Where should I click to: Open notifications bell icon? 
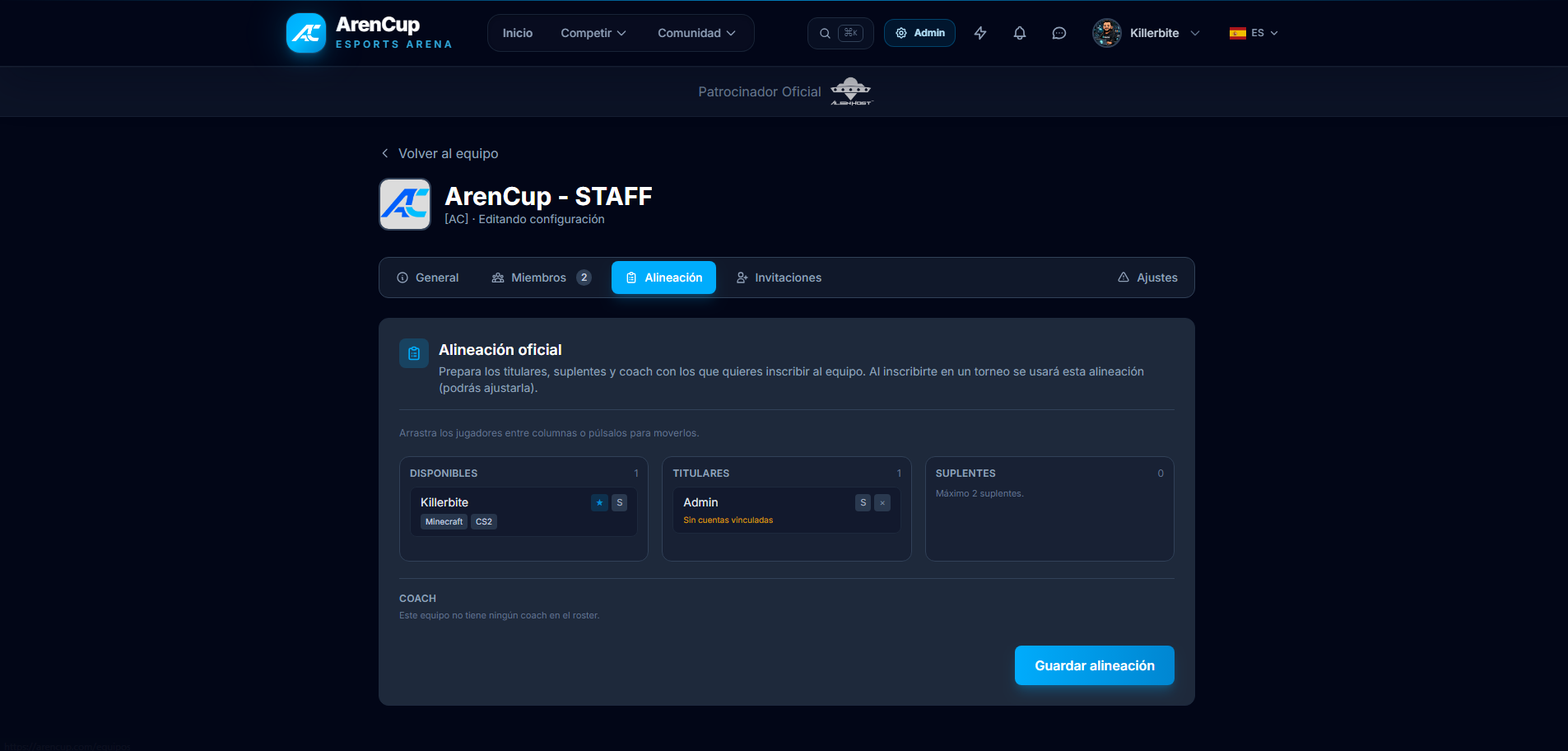click(x=1020, y=33)
